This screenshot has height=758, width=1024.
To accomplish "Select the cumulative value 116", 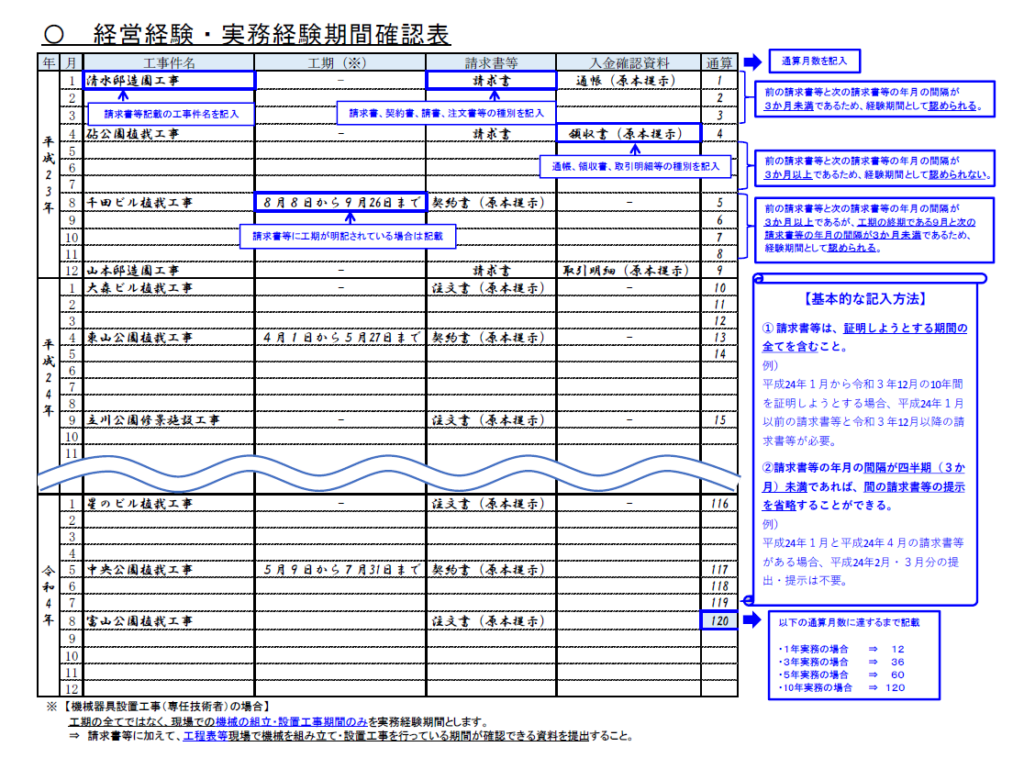I will pyautogui.click(x=720, y=504).
